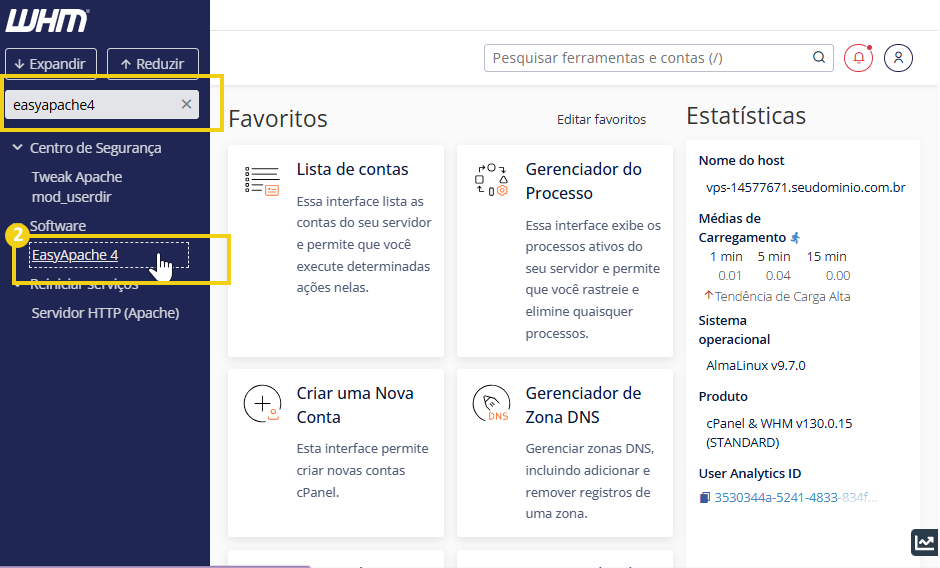Open the Gerenciador de Zona DNS title
940x568 pixels.
tap(583, 405)
